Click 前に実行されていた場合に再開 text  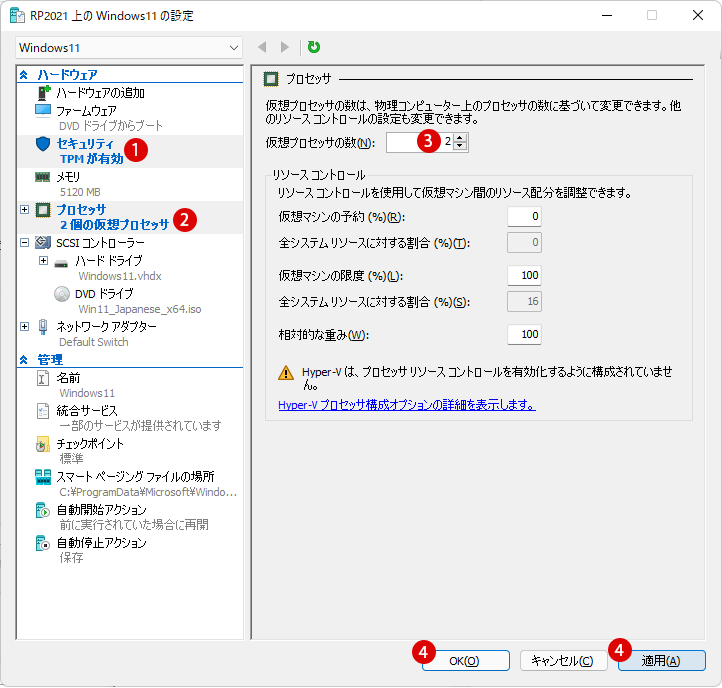coord(134,525)
